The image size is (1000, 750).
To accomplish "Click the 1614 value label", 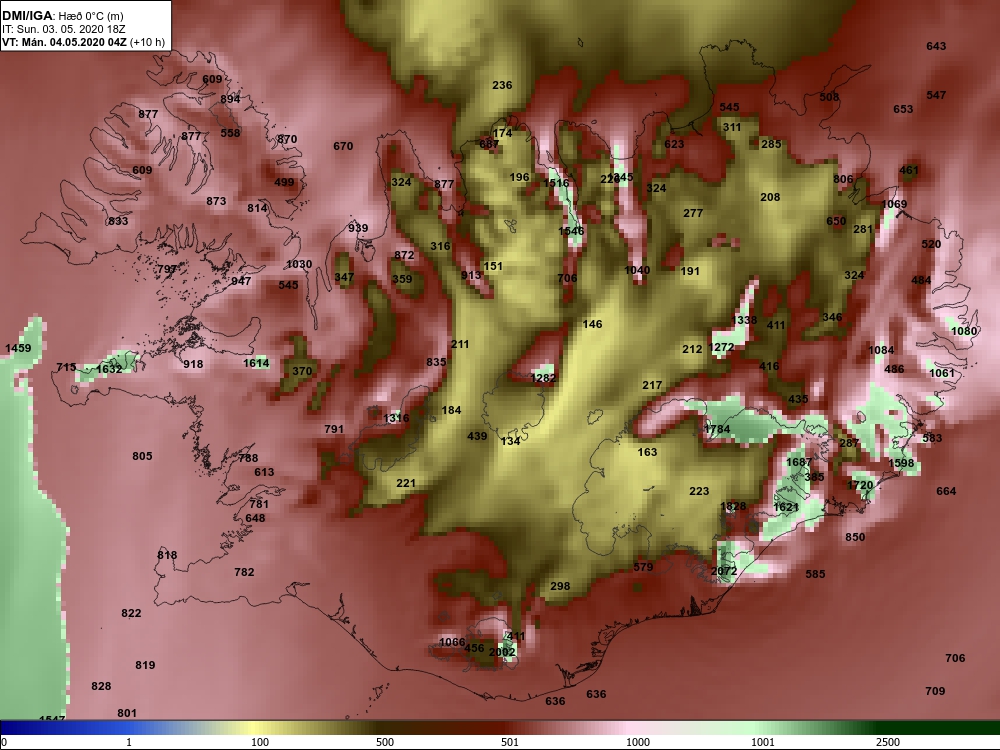I will tap(256, 363).
